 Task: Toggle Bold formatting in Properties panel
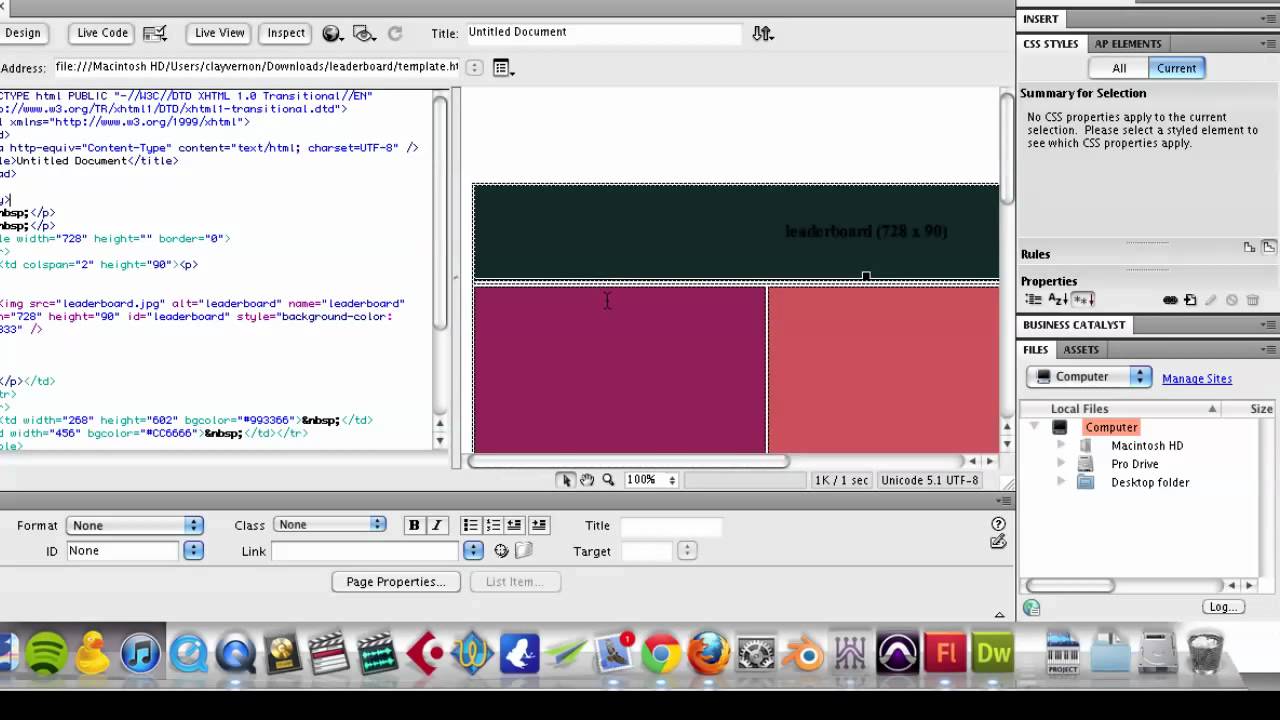pos(414,525)
